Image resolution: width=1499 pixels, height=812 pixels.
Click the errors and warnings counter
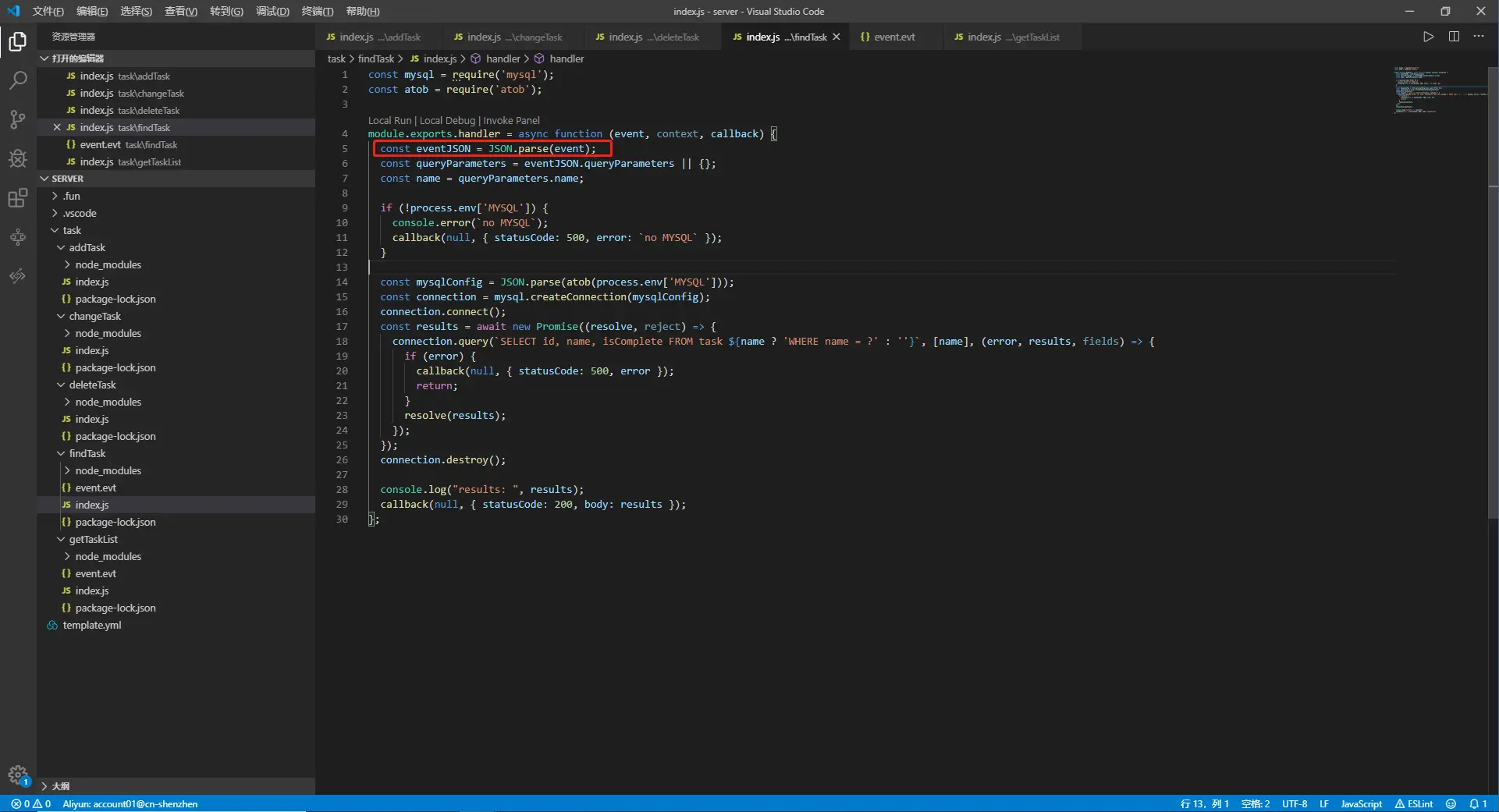click(31, 803)
